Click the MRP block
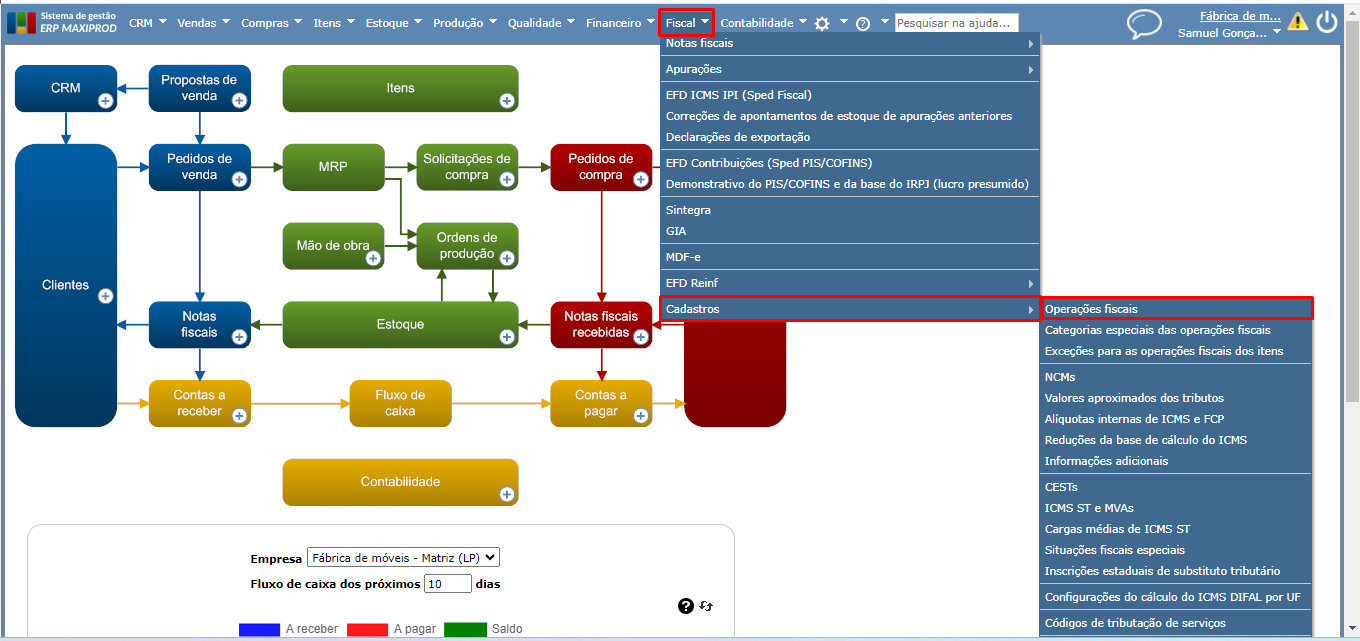1360x641 pixels. (333, 167)
